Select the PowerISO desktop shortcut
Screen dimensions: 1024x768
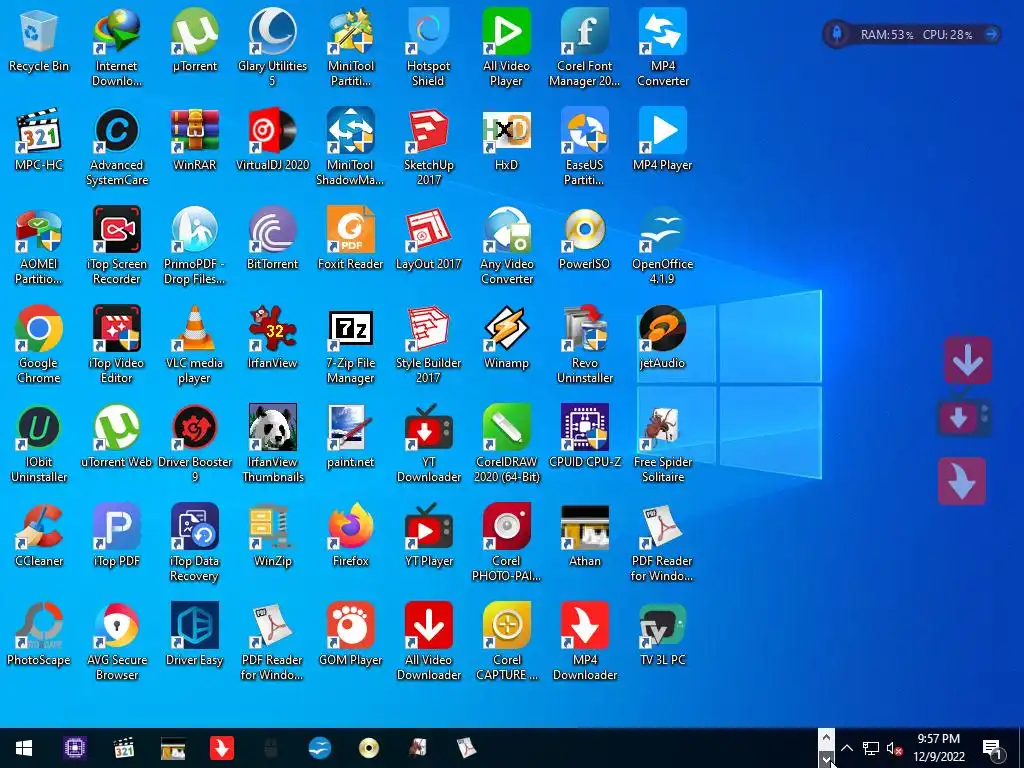(584, 240)
